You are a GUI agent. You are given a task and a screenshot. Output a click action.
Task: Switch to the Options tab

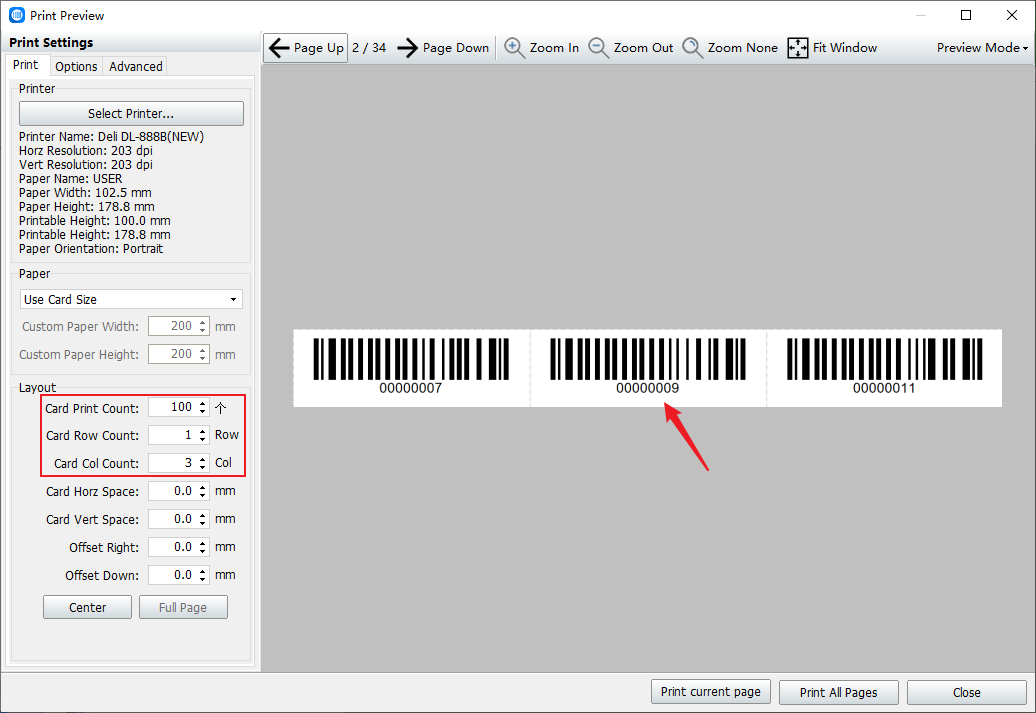[76, 66]
